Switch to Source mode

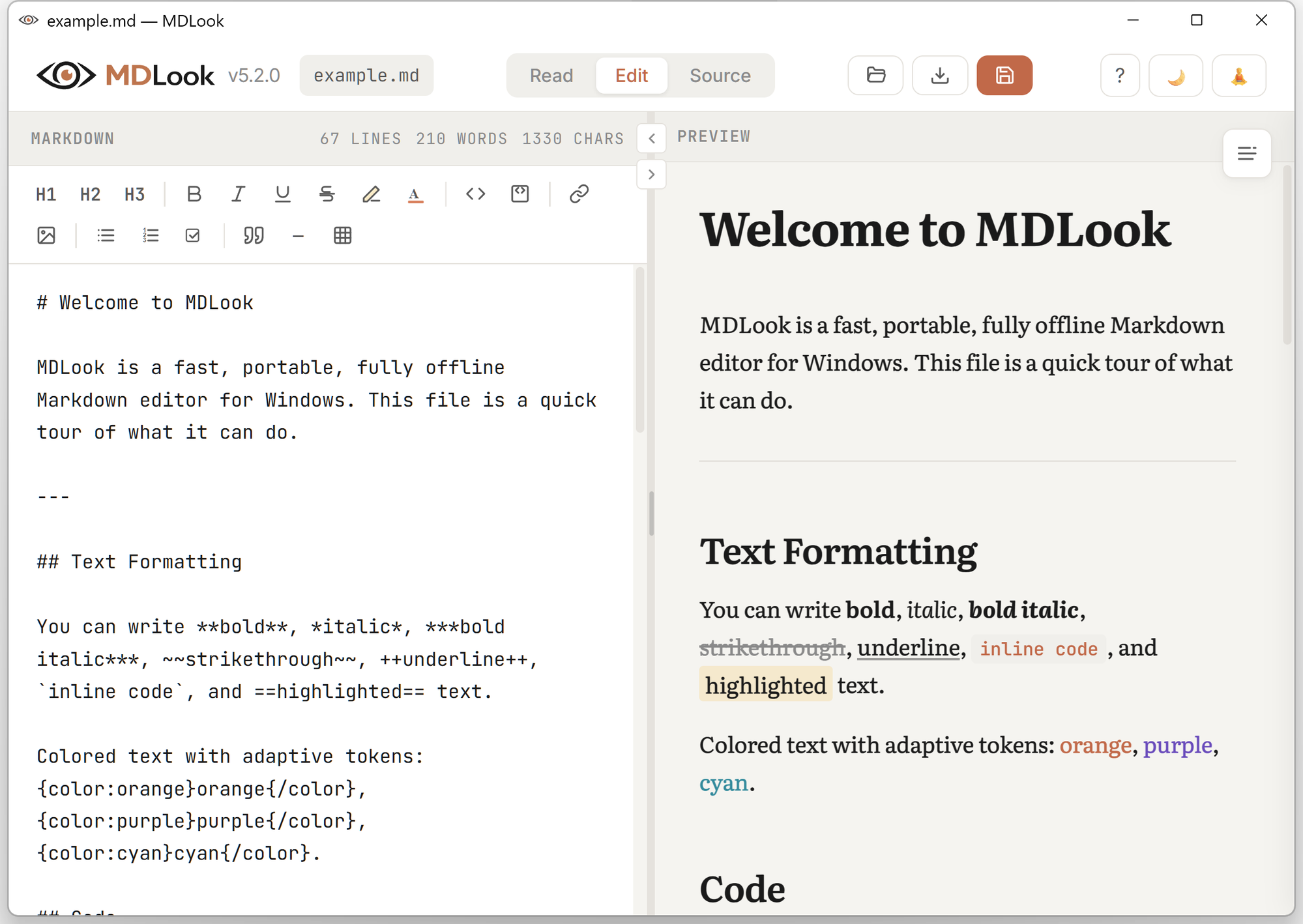click(720, 76)
